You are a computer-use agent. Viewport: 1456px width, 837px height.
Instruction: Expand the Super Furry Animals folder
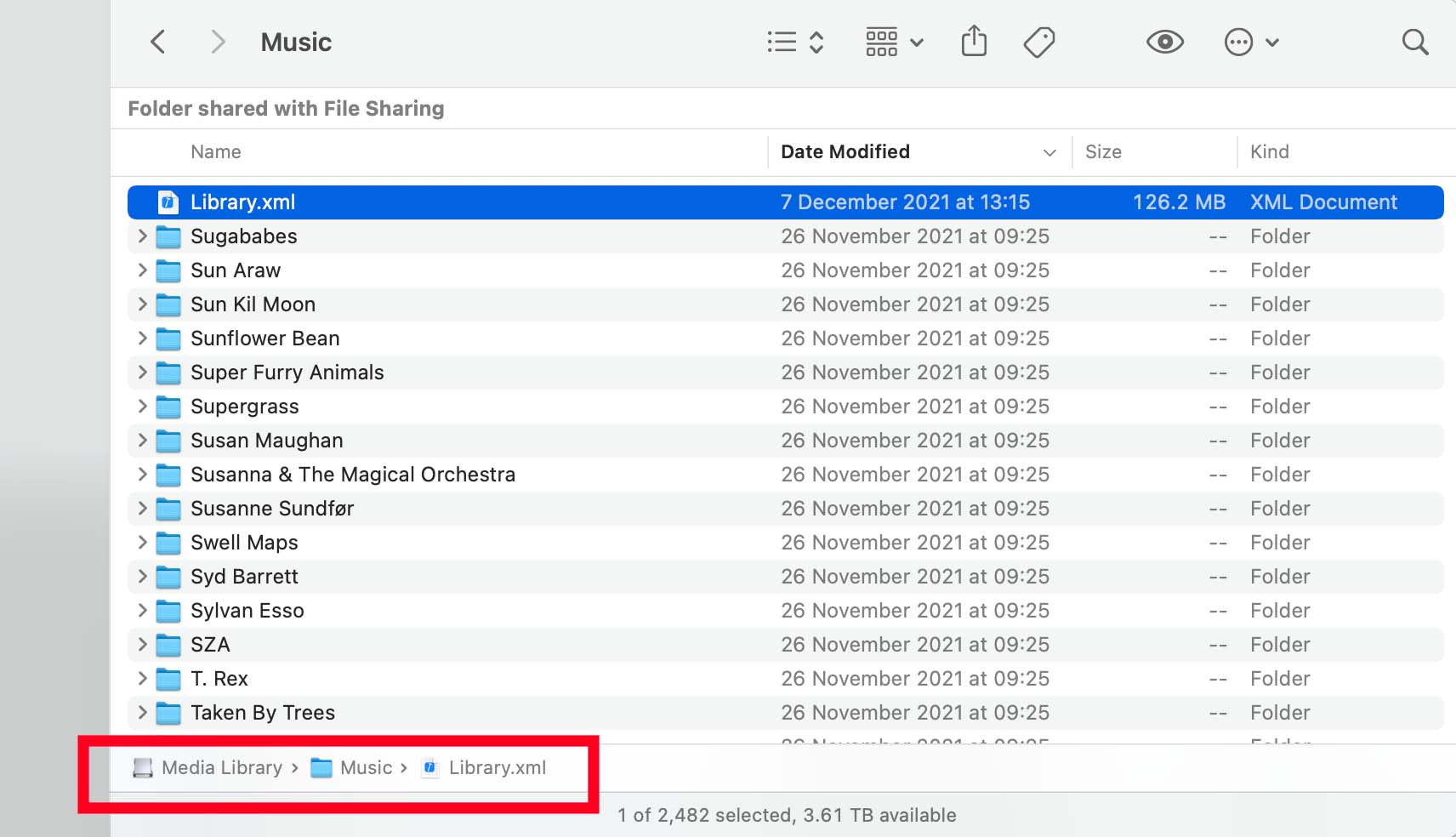142,372
